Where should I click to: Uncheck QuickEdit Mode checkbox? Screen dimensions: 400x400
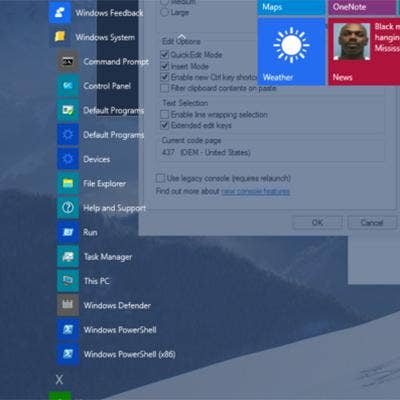164,54
